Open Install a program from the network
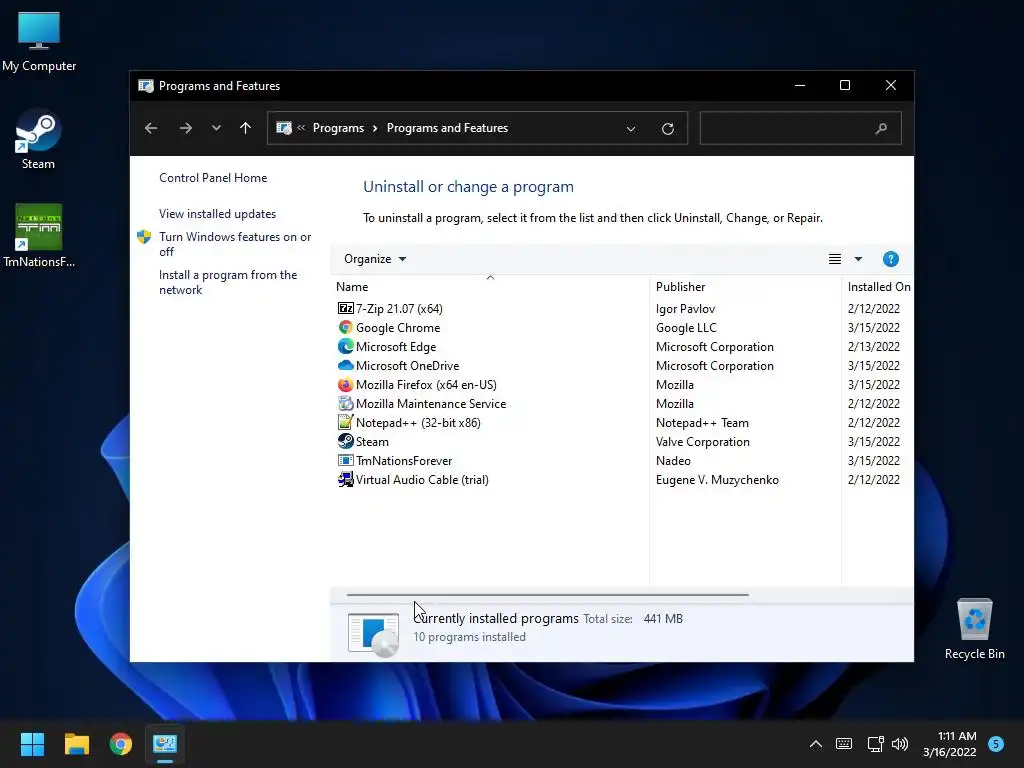 click(228, 282)
